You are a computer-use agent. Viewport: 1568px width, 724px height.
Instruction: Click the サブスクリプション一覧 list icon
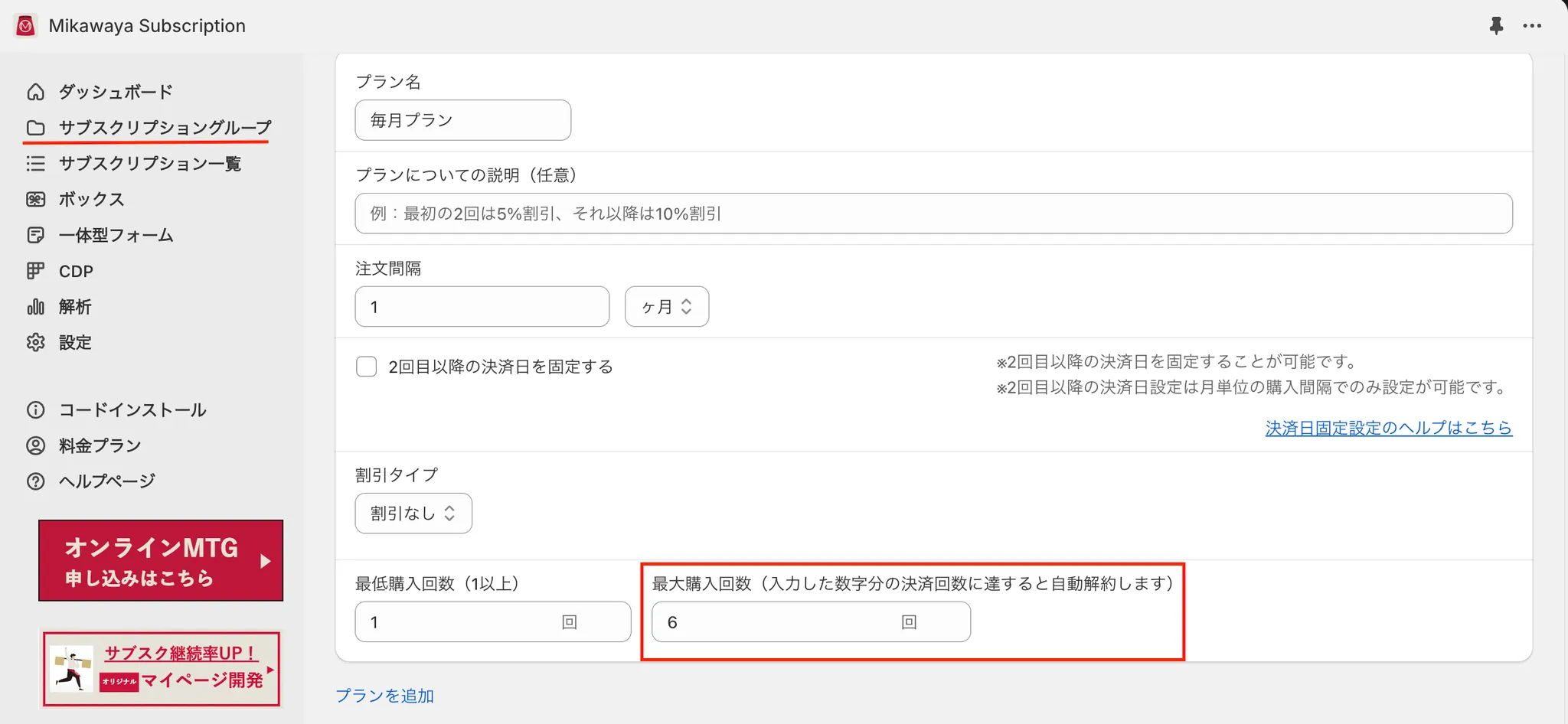click(x=35, y=163)
